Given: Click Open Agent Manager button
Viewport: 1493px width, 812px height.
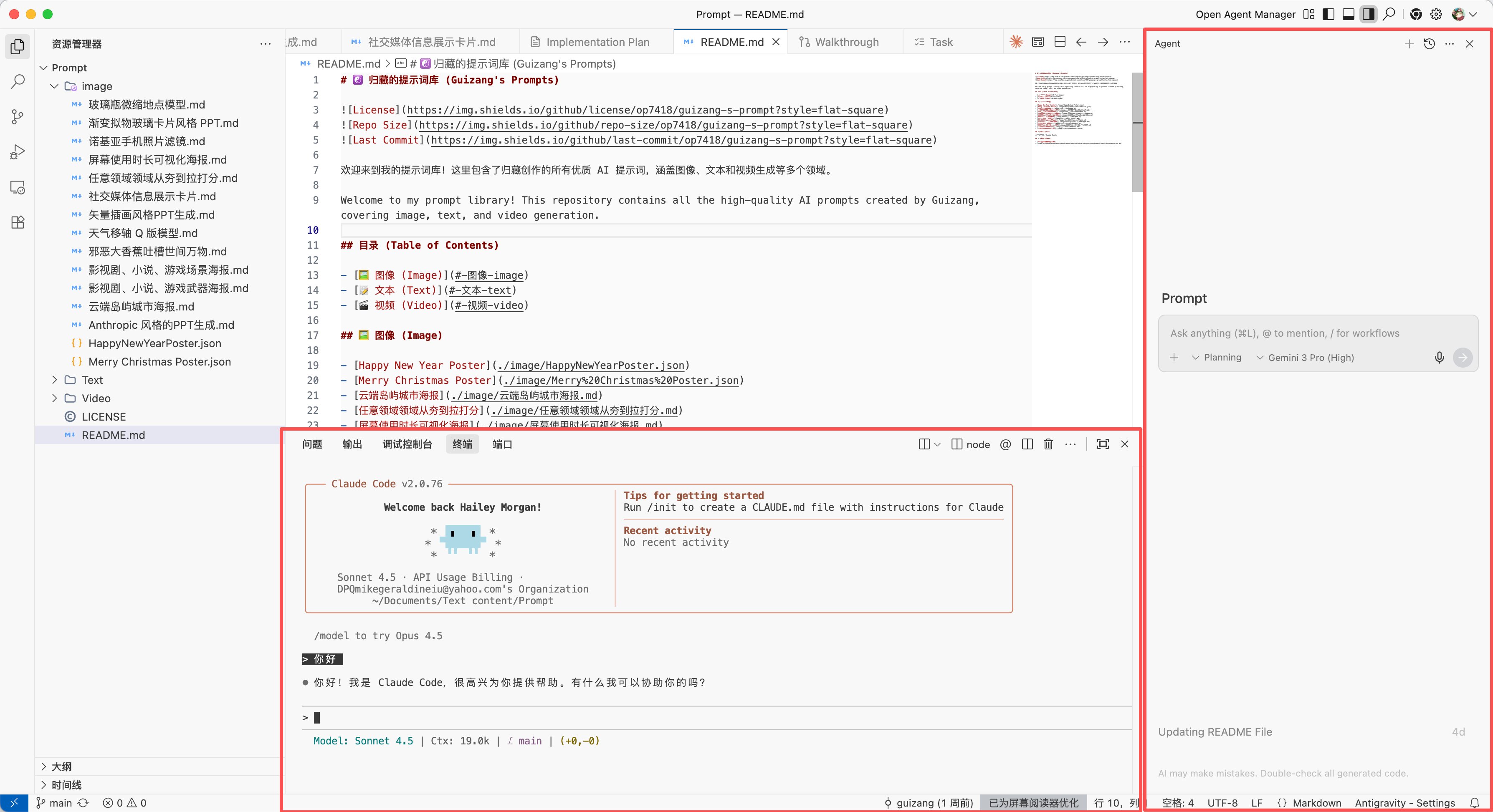Looking at the screenshot, I should tap(1245, 15).
